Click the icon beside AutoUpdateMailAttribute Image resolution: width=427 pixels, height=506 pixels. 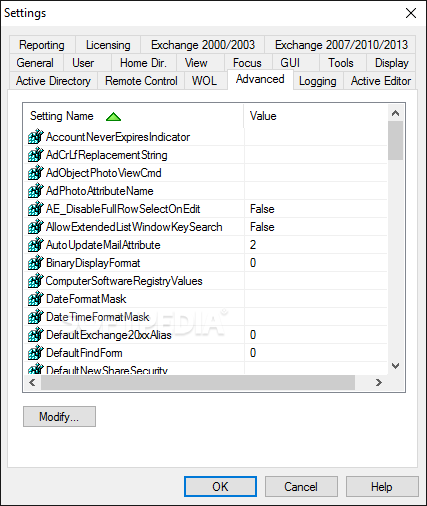point(35,245)
